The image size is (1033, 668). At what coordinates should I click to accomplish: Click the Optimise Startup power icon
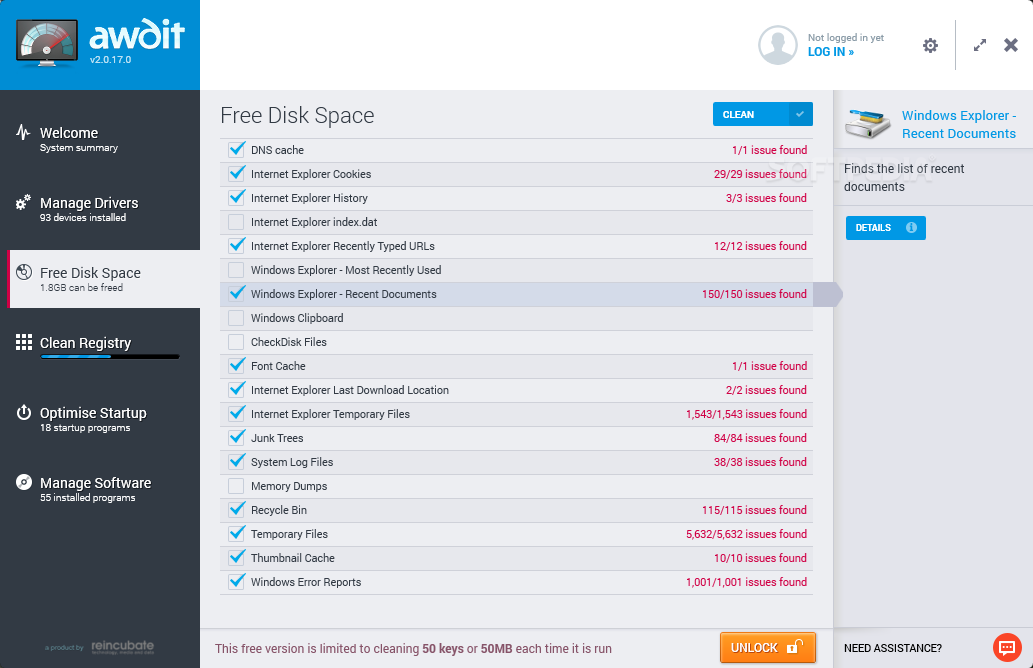[x=24, y=412]
